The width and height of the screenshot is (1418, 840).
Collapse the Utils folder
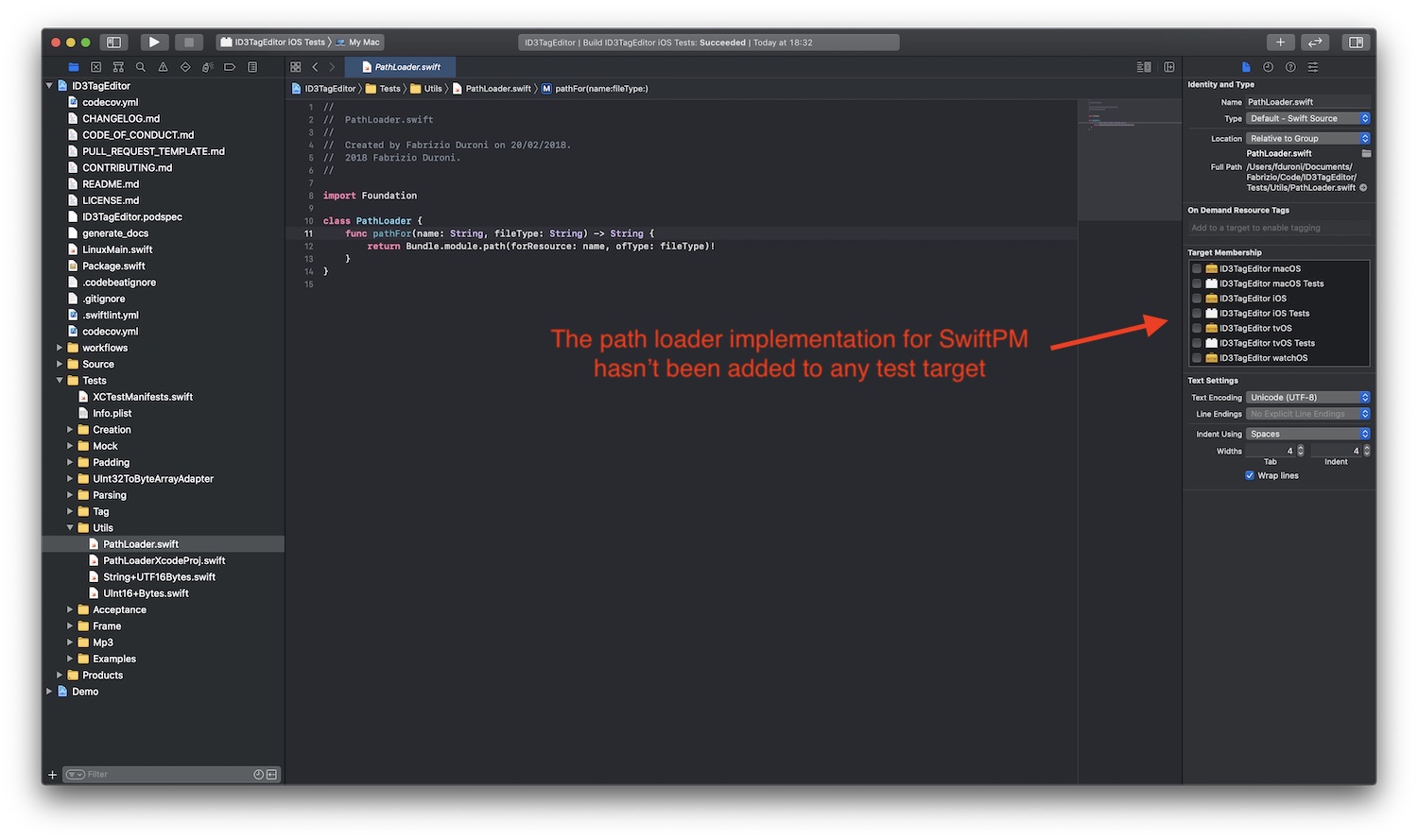70,528
